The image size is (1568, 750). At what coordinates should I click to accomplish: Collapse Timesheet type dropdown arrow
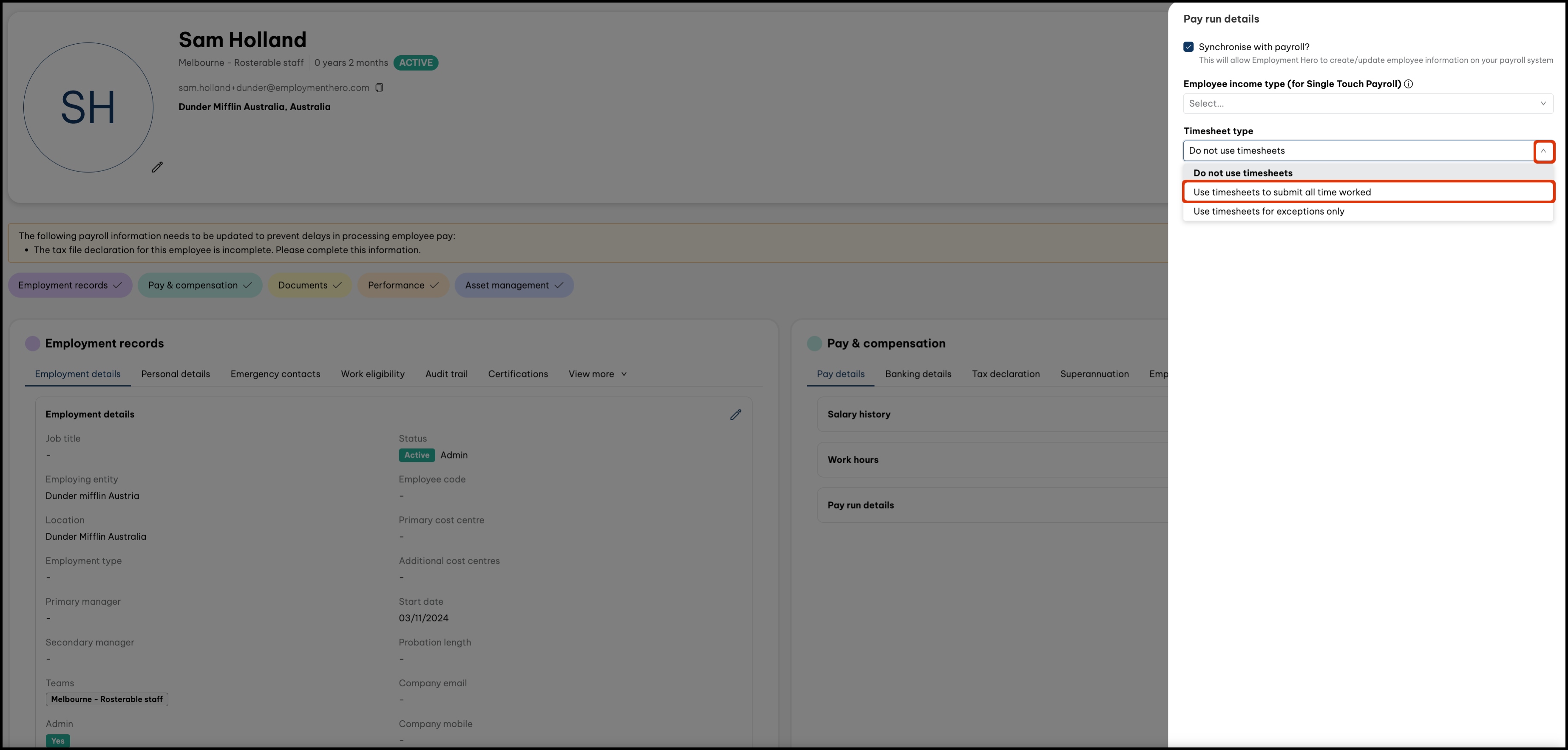[1543, 151]
